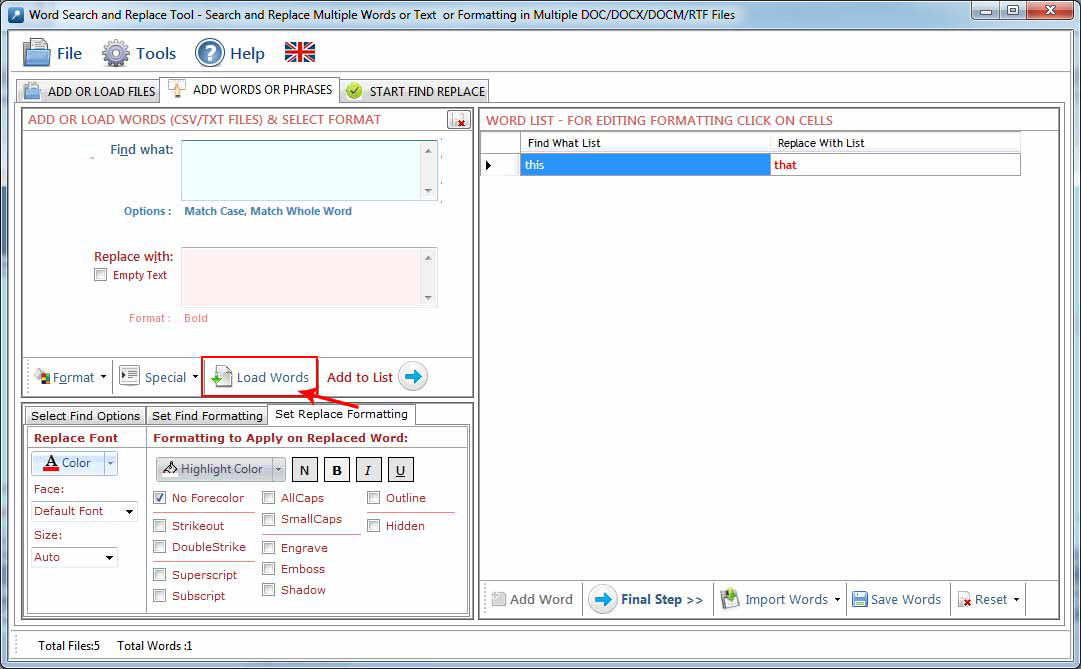Switch to START FIND REPLACE tab

coord(414,91)
